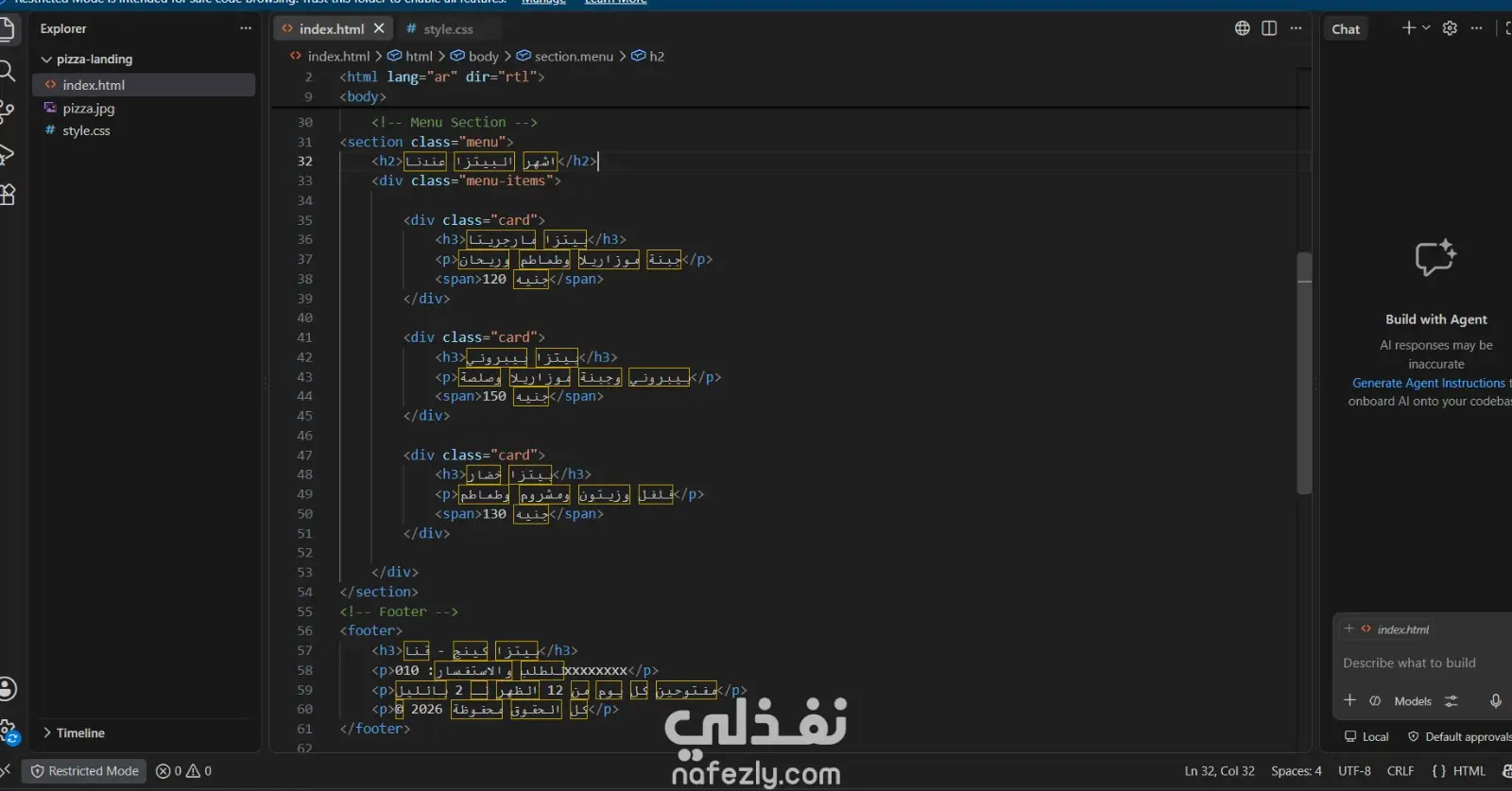Open chat settings gear icon
The image size is (1512, 791).
[x=1450, y=27]
